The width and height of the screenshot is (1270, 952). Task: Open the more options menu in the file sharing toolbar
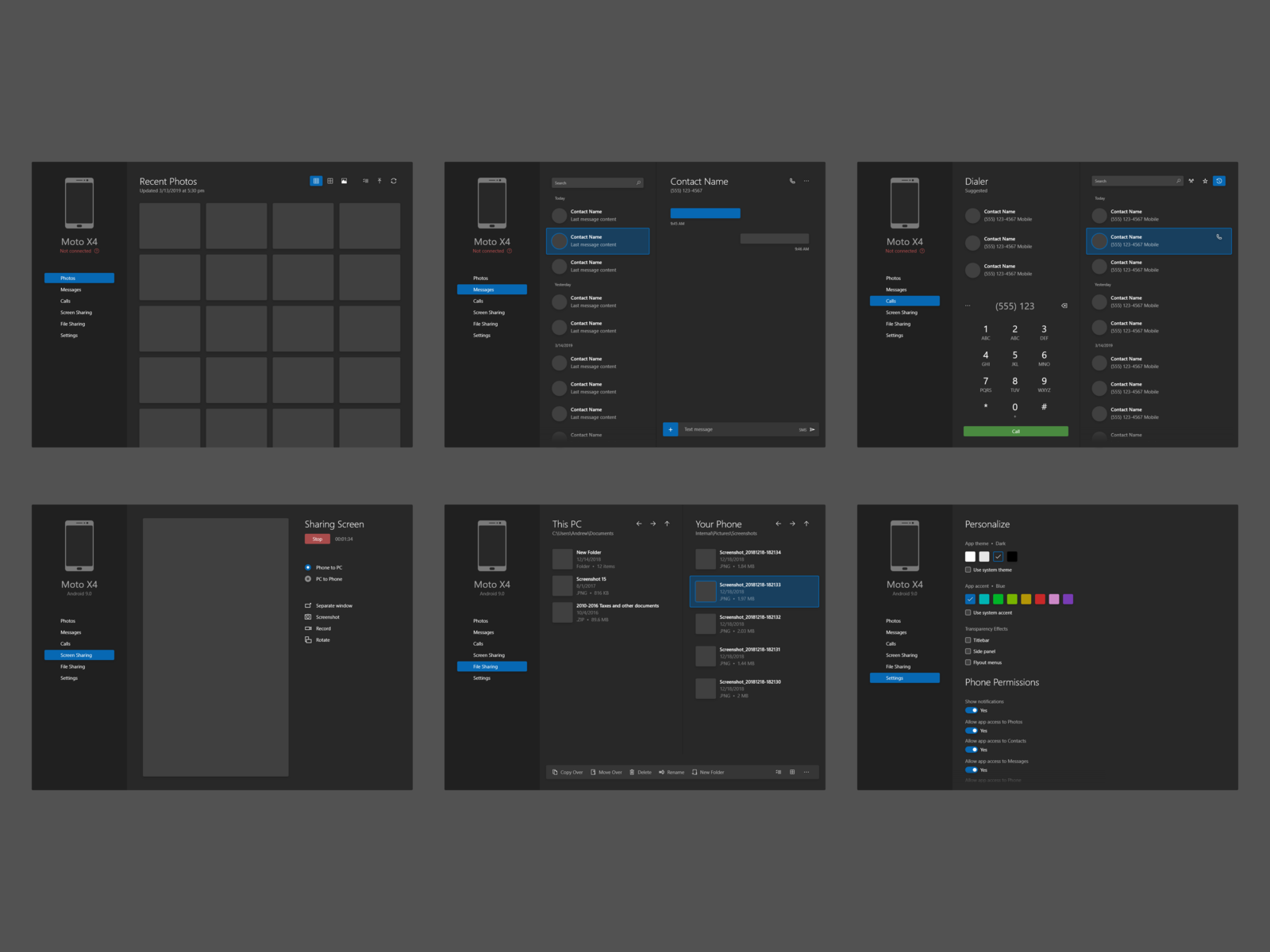[x=806, y=772]
